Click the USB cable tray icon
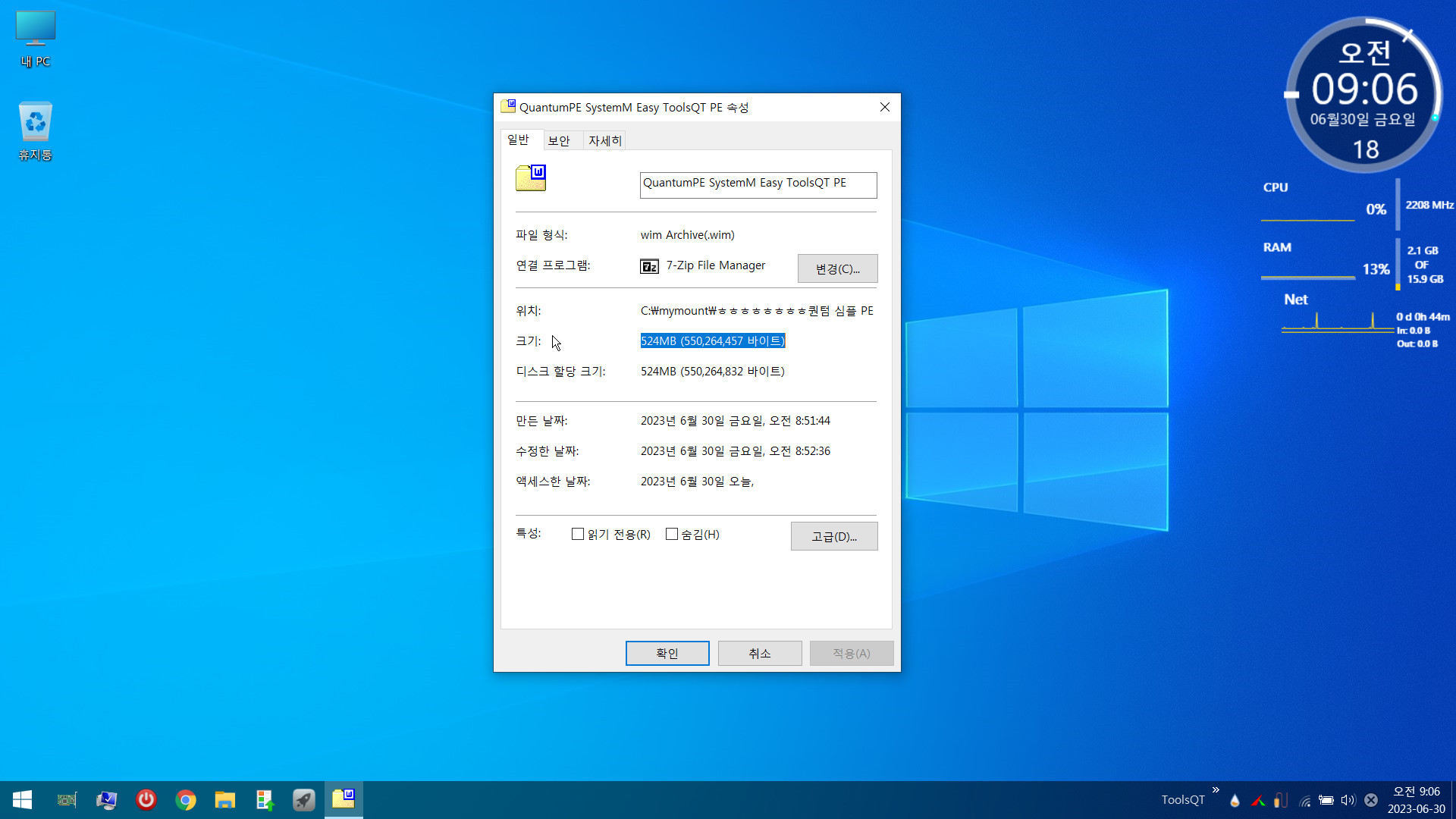1456x819 pixels. [1281, 800]
